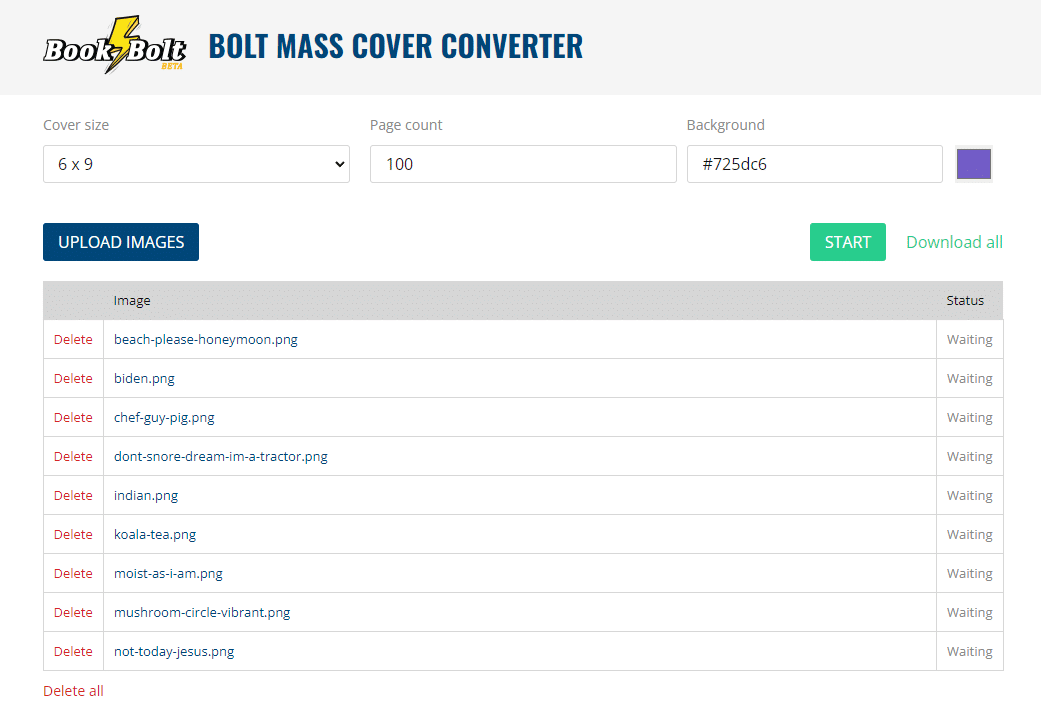Image resolution: width=1041 pixels, height=718 pixels.
Task: Open the purple background color swatch
Action: point(974,164)
